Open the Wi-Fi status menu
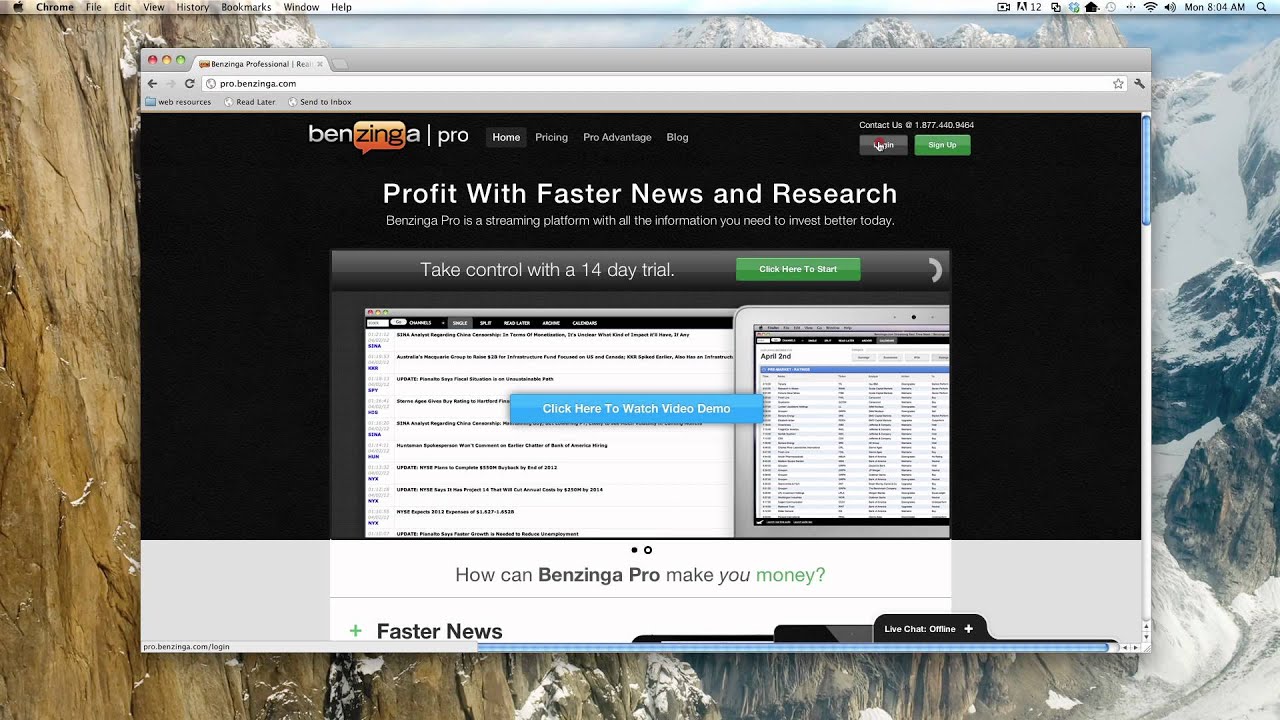The height and width of the screenshot is (720, 1280). point(1150,7)
